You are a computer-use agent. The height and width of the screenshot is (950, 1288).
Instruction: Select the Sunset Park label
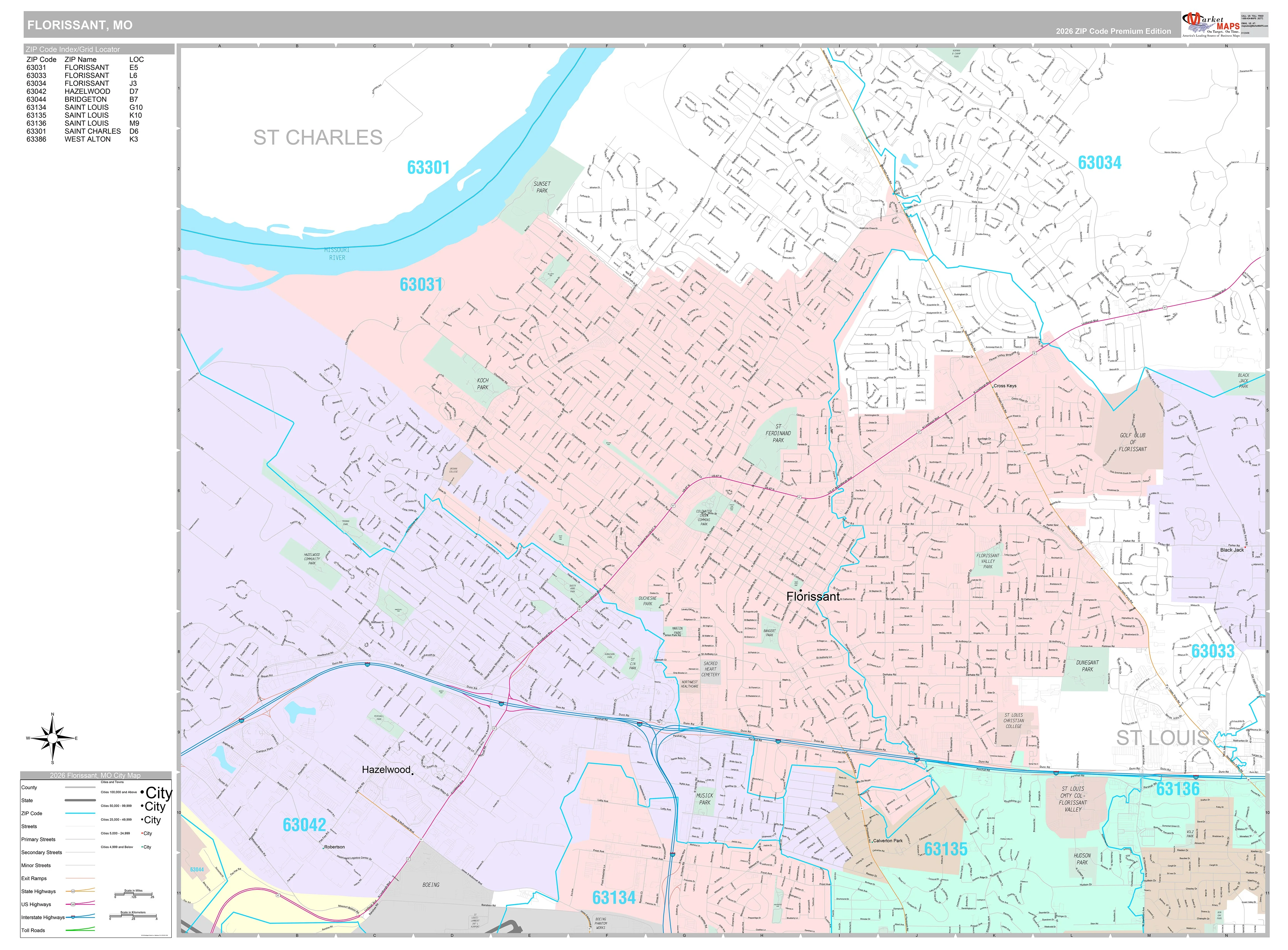pyautogui.click(x=542, y=187)
